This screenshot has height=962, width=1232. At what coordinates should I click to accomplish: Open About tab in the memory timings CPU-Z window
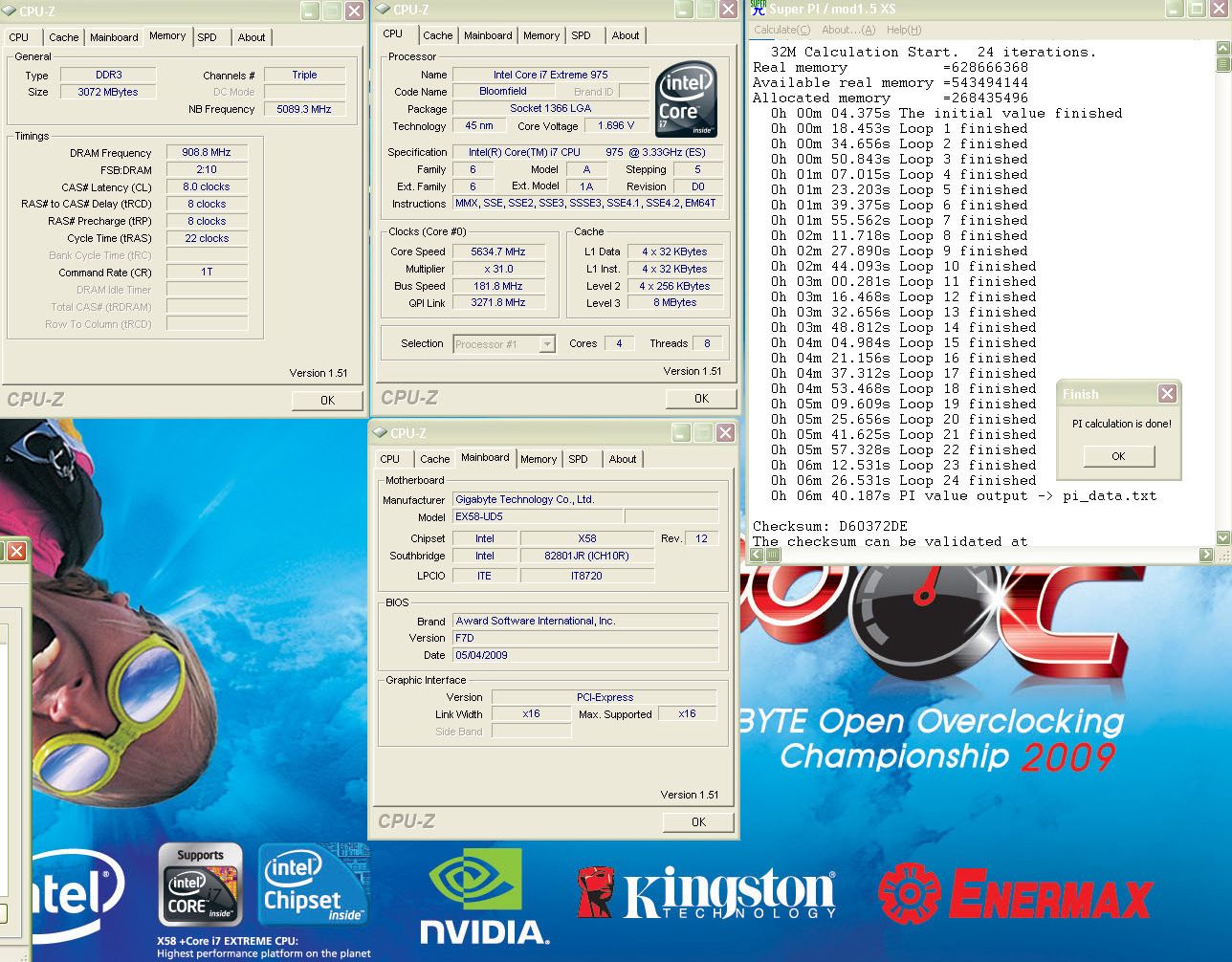[252, 37]
